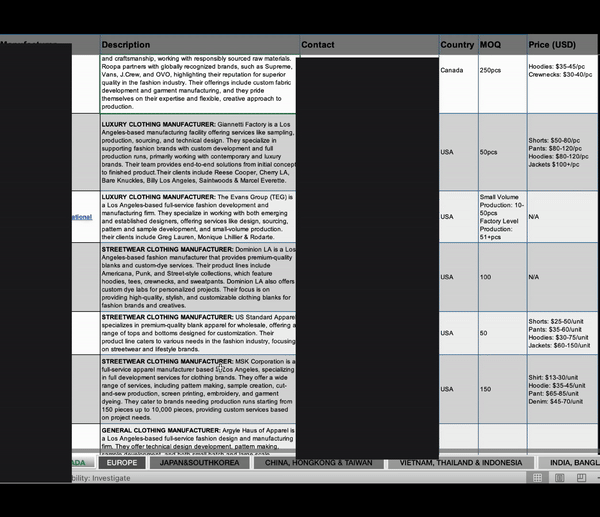Click the MOQ column header
Image resolution: width=600 pixels, height=517 pixels.
coord(501,45)
